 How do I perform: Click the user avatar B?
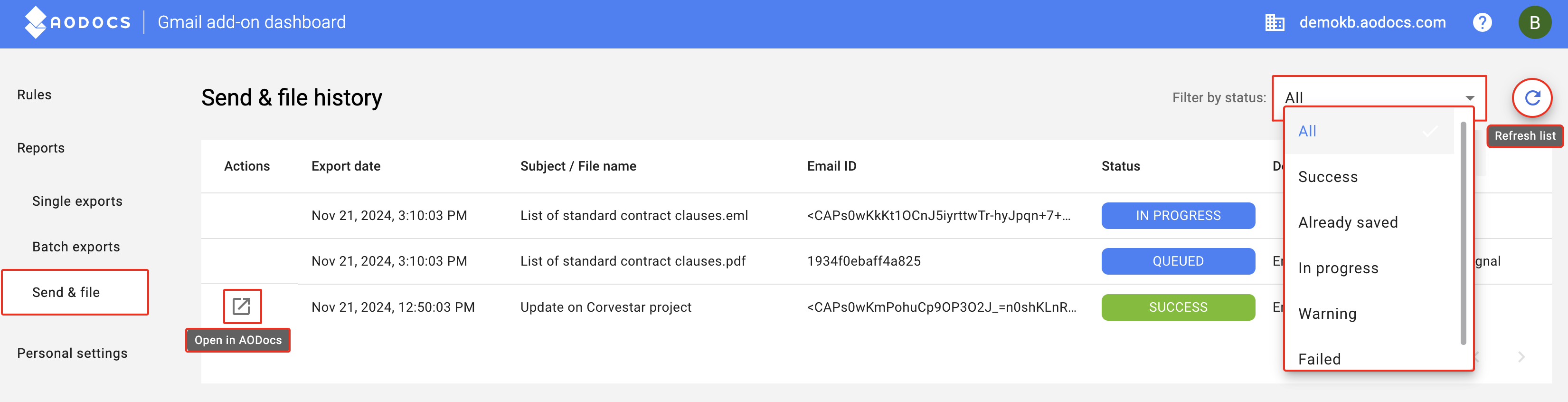(x=1534, y=22)
